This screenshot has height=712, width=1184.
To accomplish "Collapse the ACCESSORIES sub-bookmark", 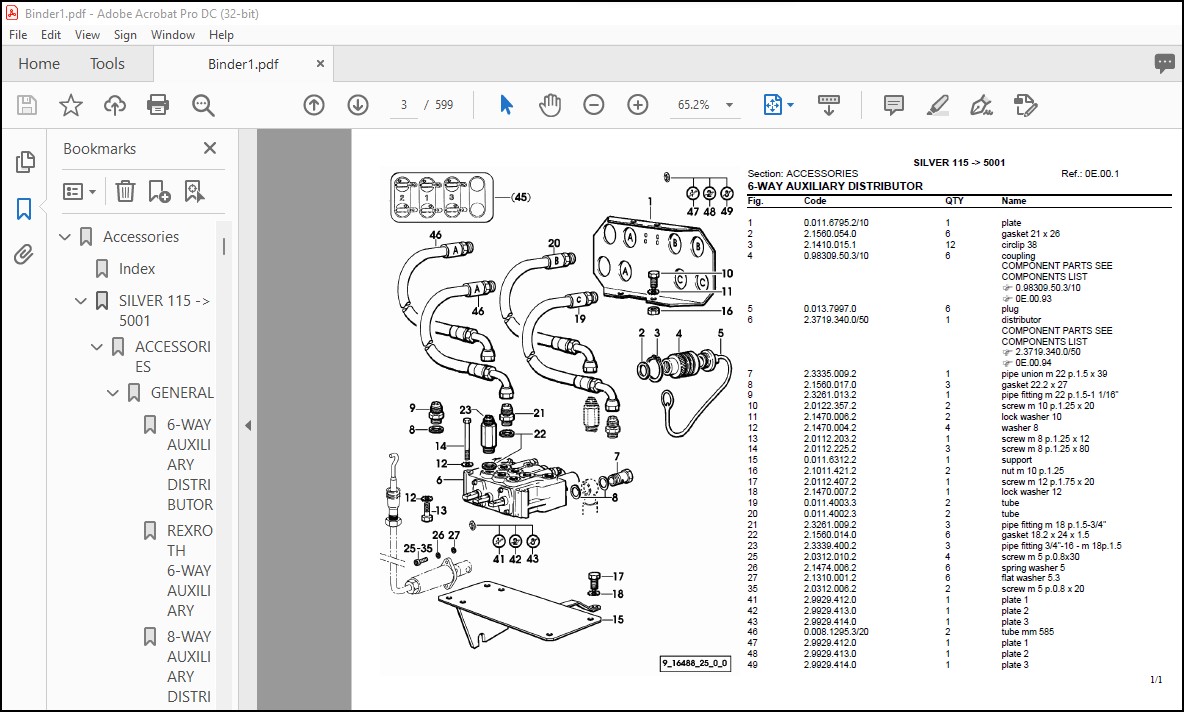I will click(x=97, y=347).
